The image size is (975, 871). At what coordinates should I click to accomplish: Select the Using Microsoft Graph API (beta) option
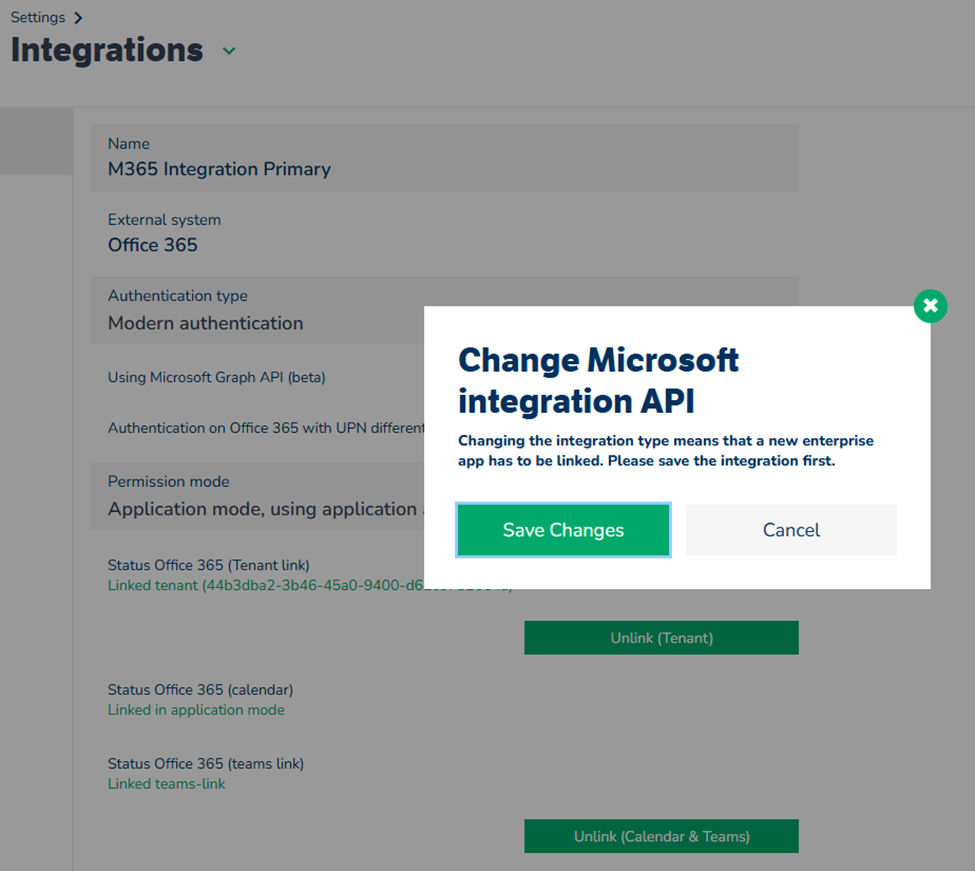pyautogui.click(x=216, y=377)
